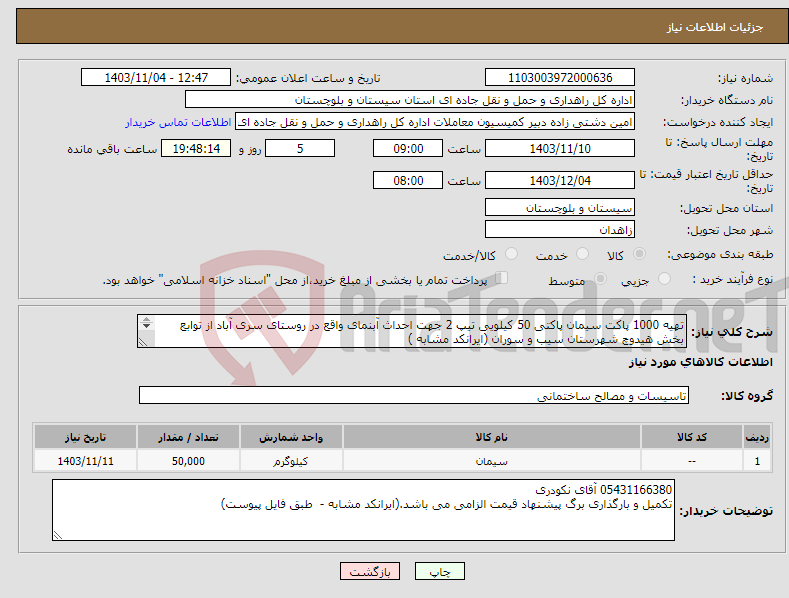Click the شماره نیاز field 1103003972000636

tap(560, 78)
